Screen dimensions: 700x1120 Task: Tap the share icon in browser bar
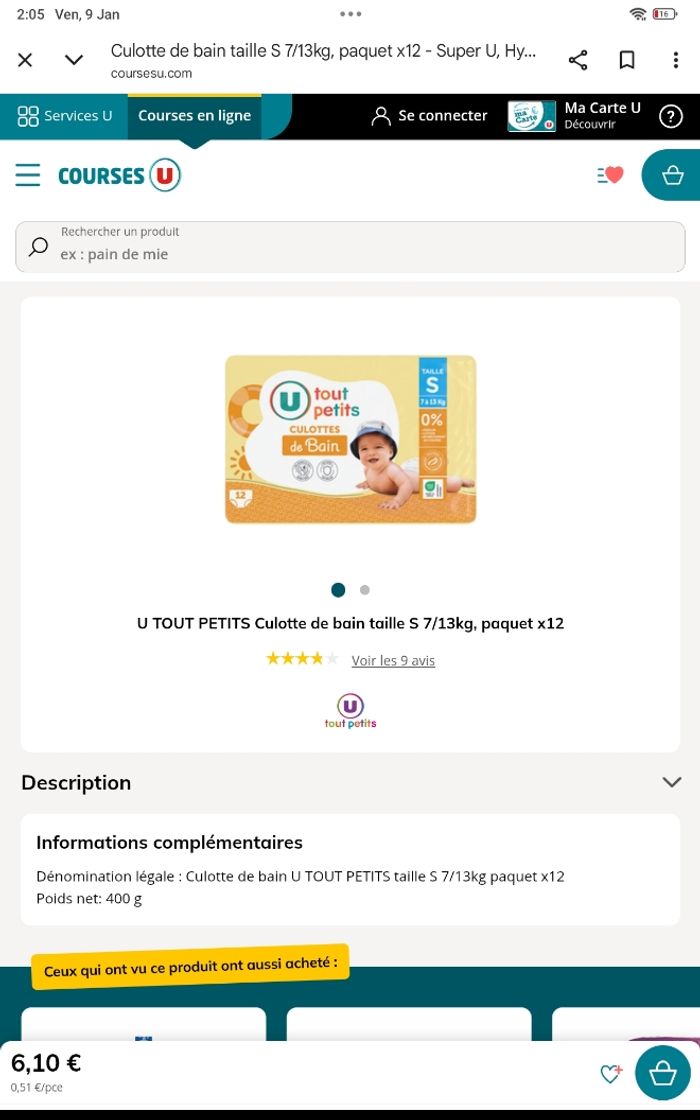[578, 60]
